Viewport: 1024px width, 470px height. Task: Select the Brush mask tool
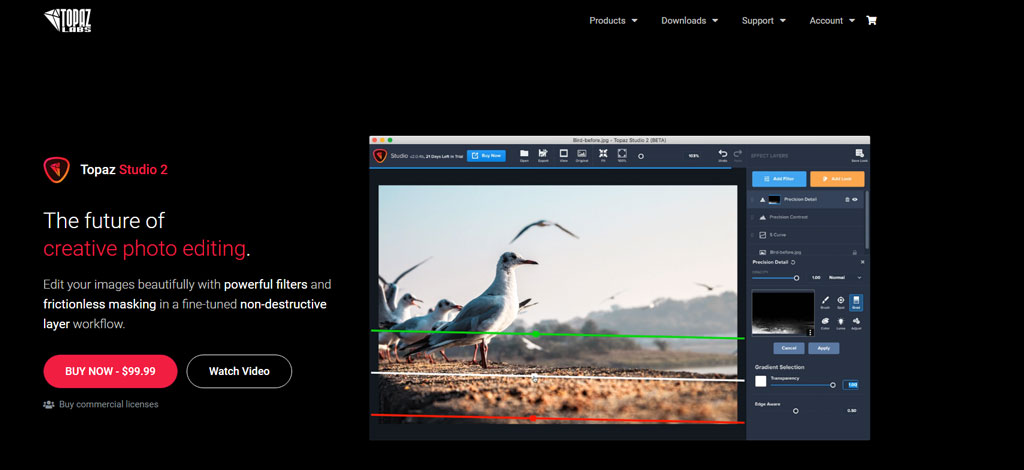click(825, 300)
